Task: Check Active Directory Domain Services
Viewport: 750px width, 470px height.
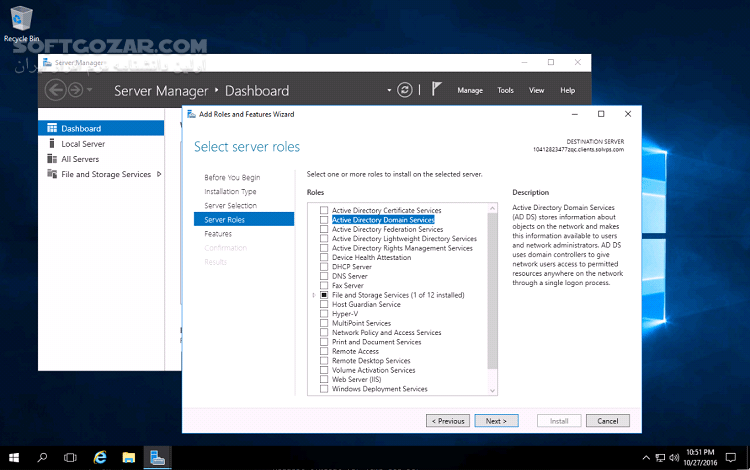Action: 324,220
